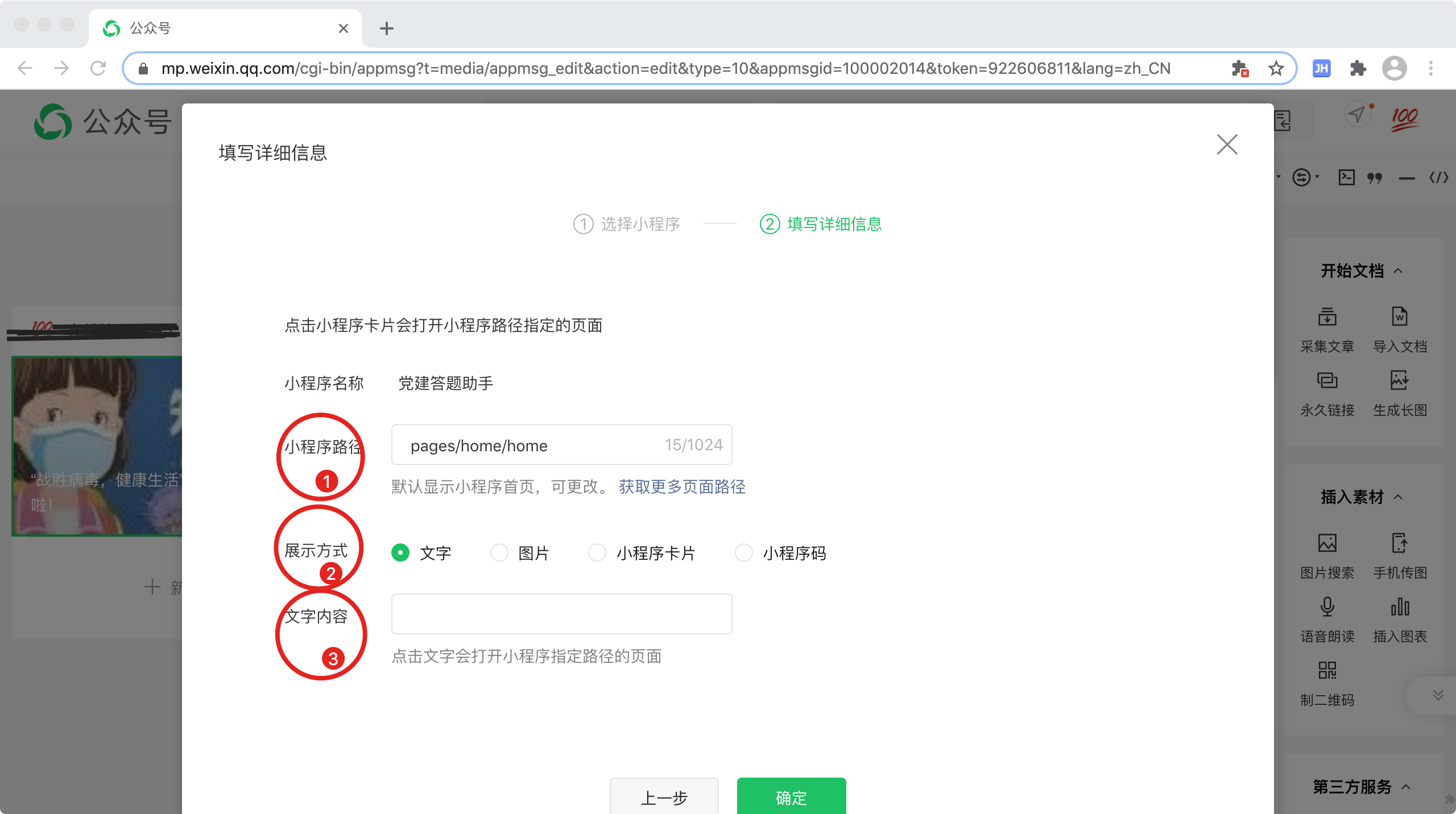Screen dimensions: 1456x814
Task: Open the 获取更多页面路径 link
Action: coord(682,487)
